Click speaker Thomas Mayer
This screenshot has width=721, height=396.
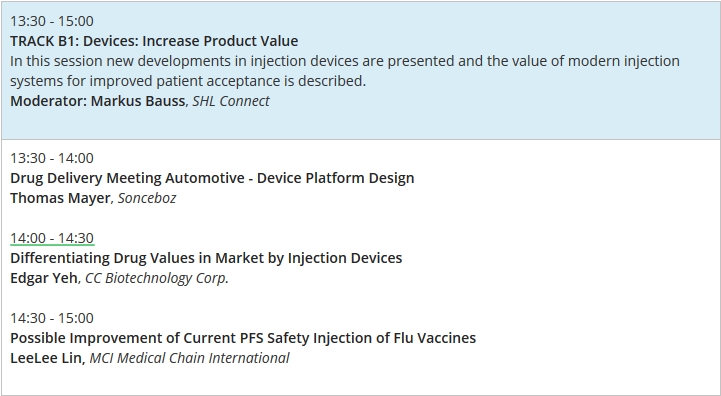60,198
